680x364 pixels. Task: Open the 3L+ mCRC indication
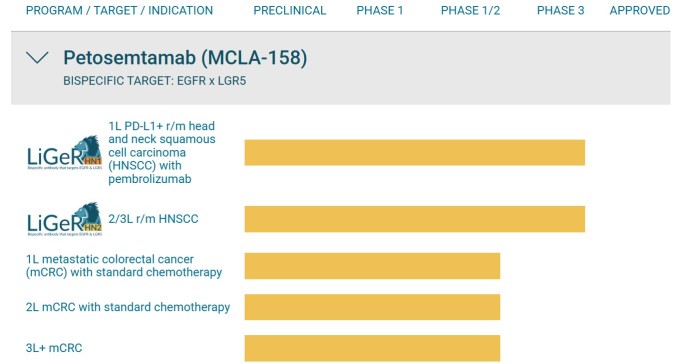[54, 348]
